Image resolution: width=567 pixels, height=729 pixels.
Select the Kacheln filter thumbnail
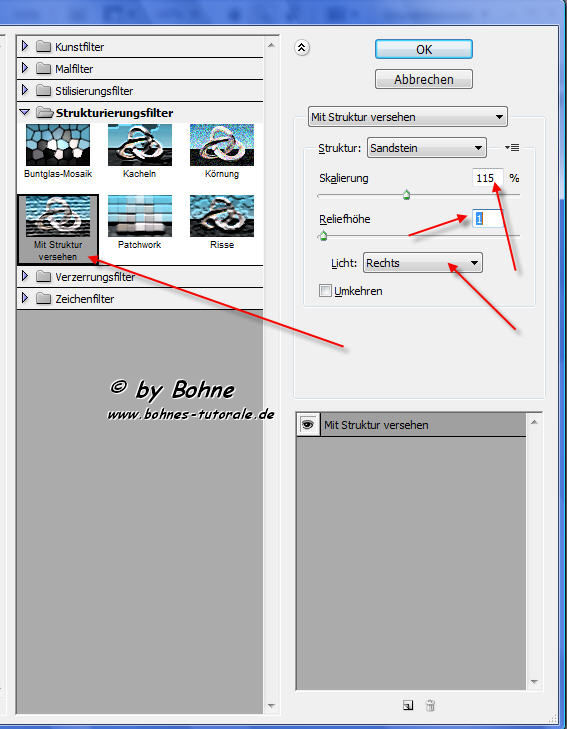click(140, 145)
